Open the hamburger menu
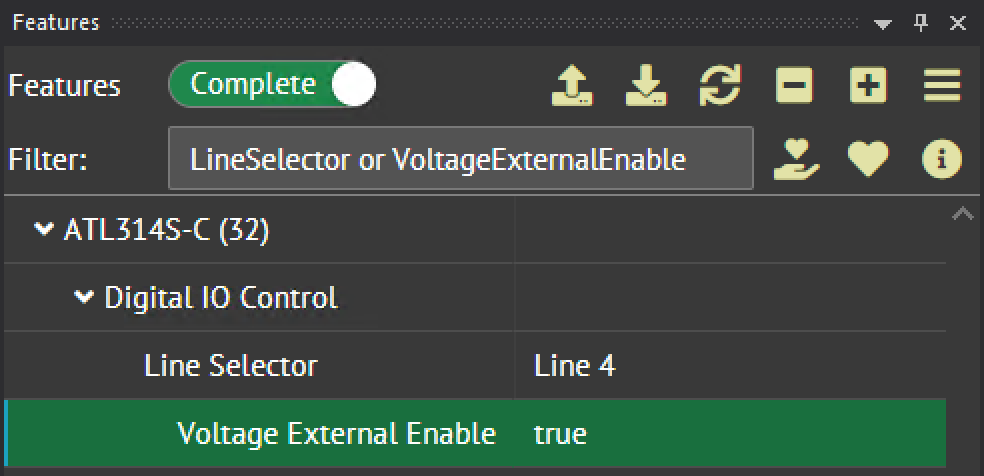The width and height of the screenshot is (984, 476). coord(942,86)
